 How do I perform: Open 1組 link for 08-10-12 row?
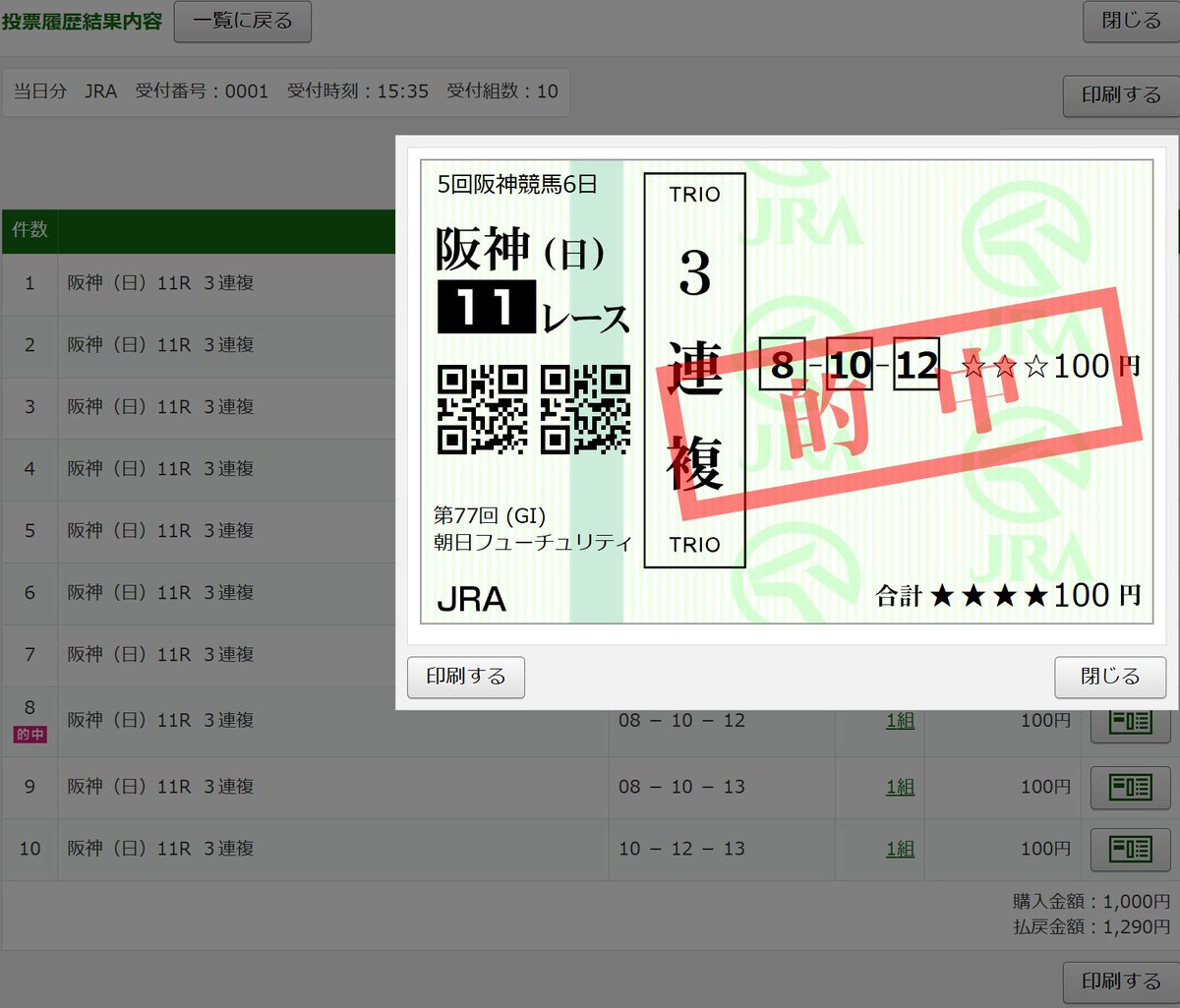tap(900, 721)
